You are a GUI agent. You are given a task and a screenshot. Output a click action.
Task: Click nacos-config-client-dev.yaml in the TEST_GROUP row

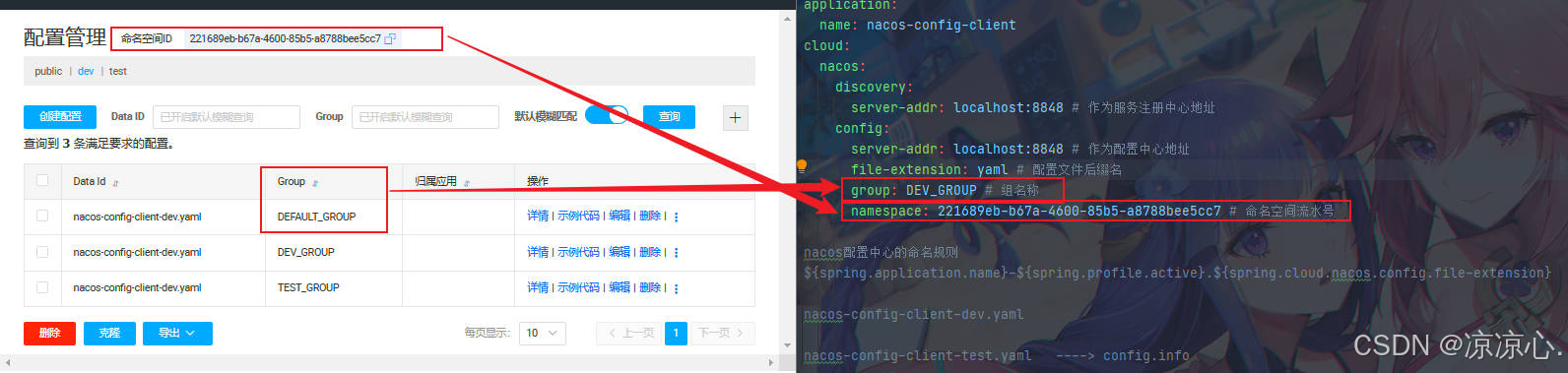137,287
